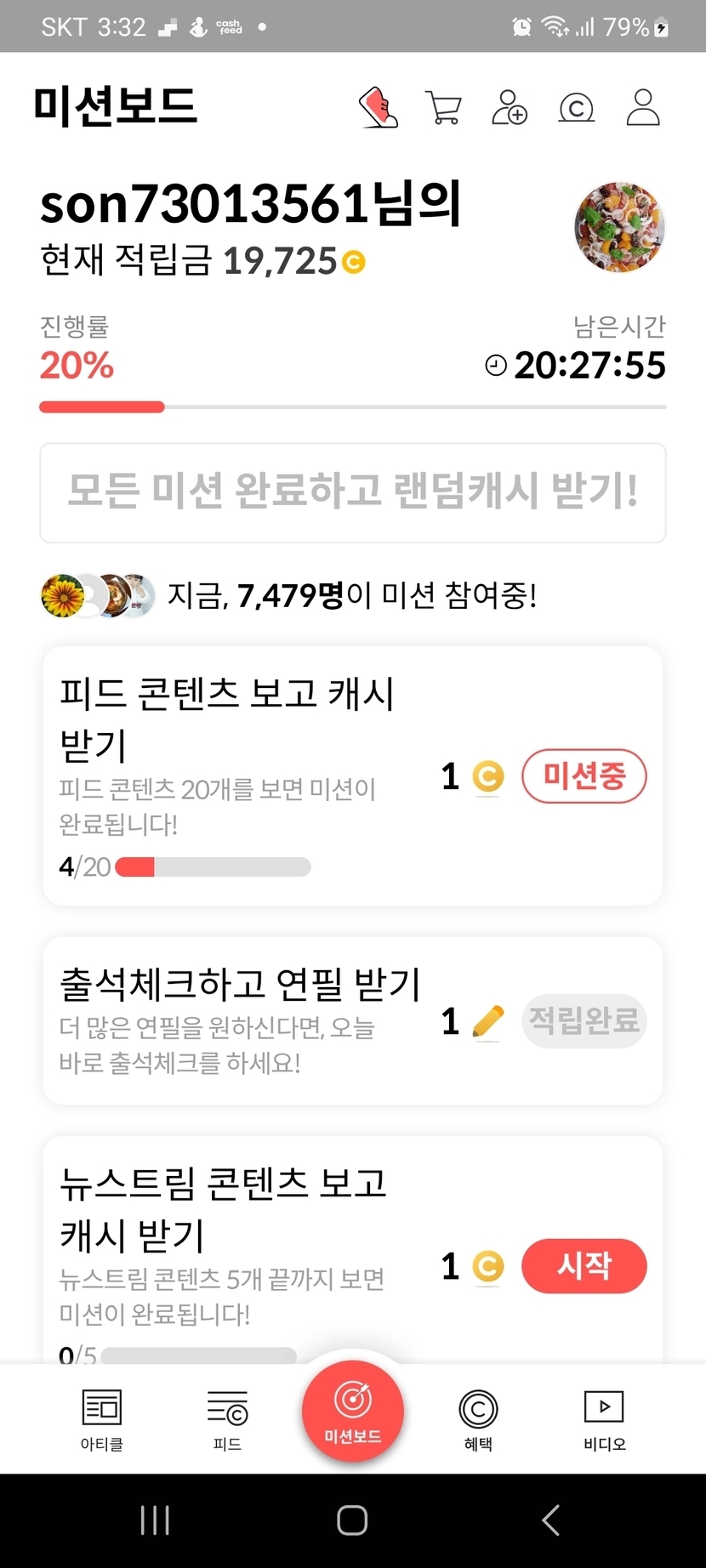
Task: Tap the 미션중 button for feed mission
Action: (x=584, y=775)
